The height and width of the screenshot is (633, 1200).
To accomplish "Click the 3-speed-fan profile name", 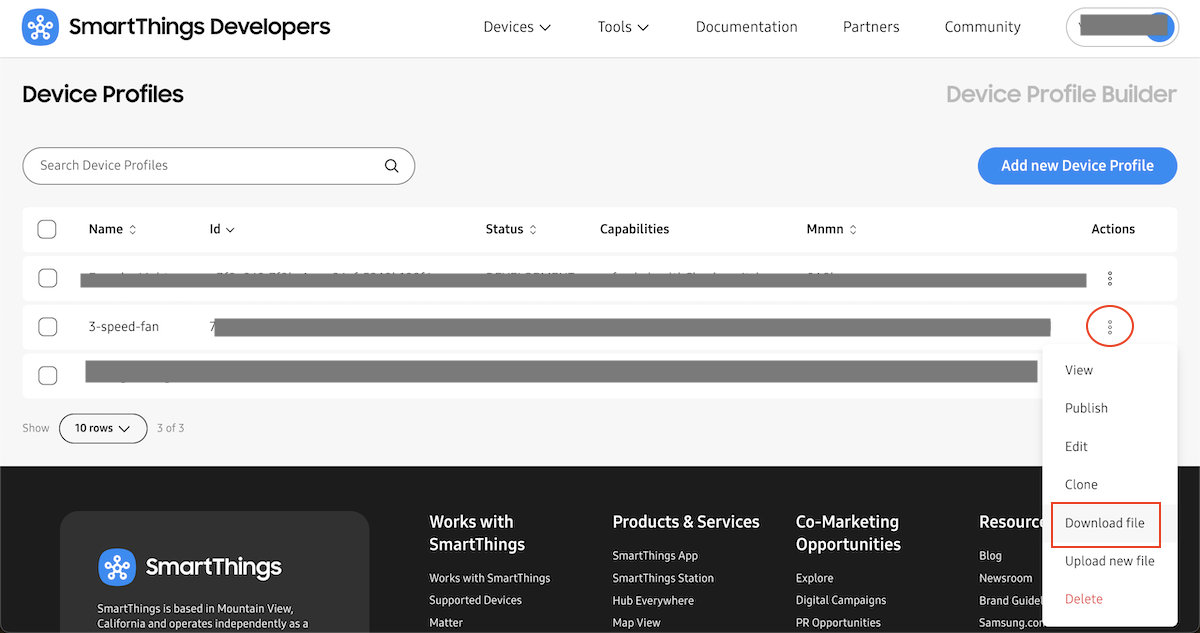I will pyautogui.click(x=124, y=327).
